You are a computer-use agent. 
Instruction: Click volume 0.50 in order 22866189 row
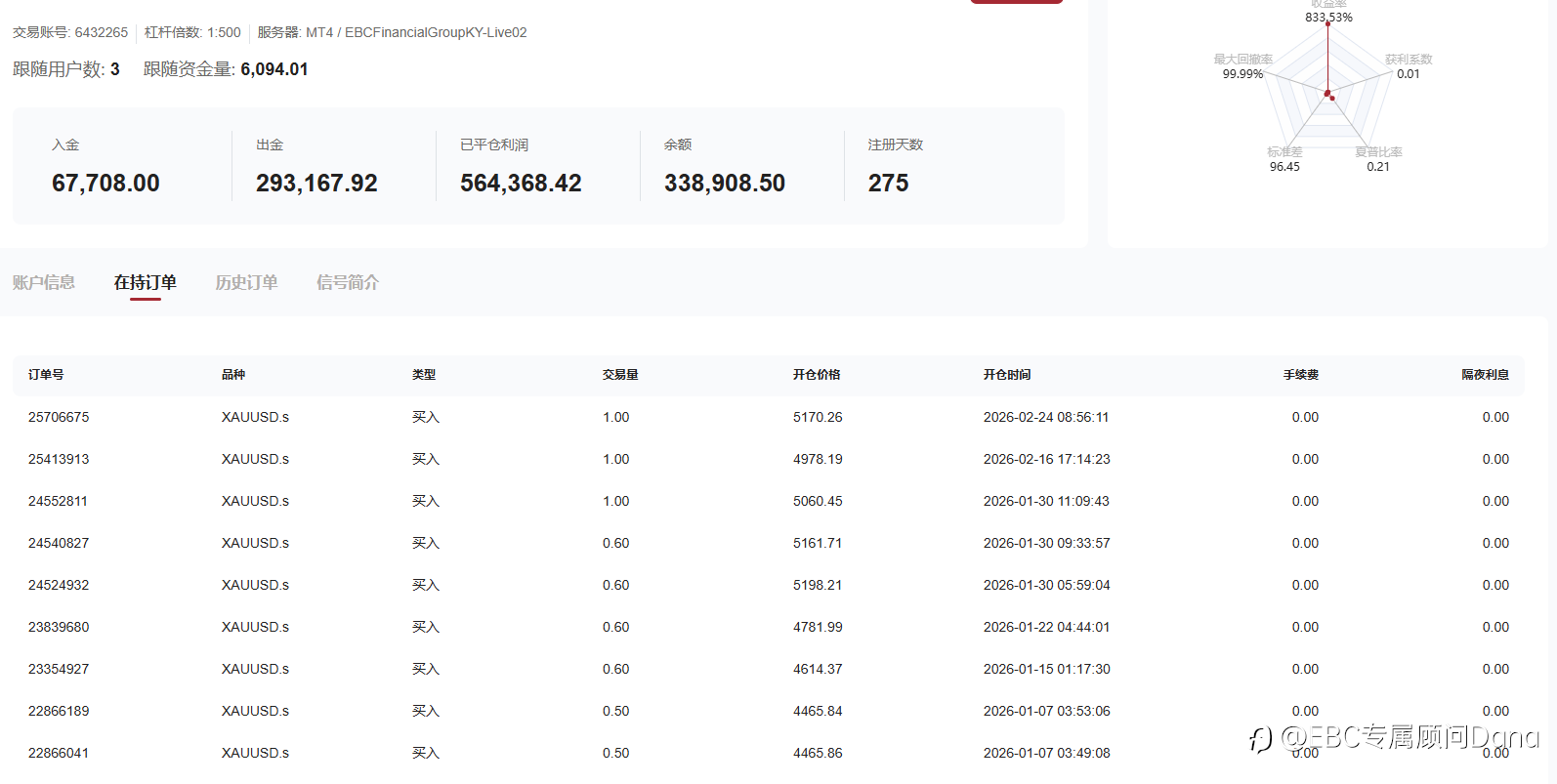pos(616,711)
